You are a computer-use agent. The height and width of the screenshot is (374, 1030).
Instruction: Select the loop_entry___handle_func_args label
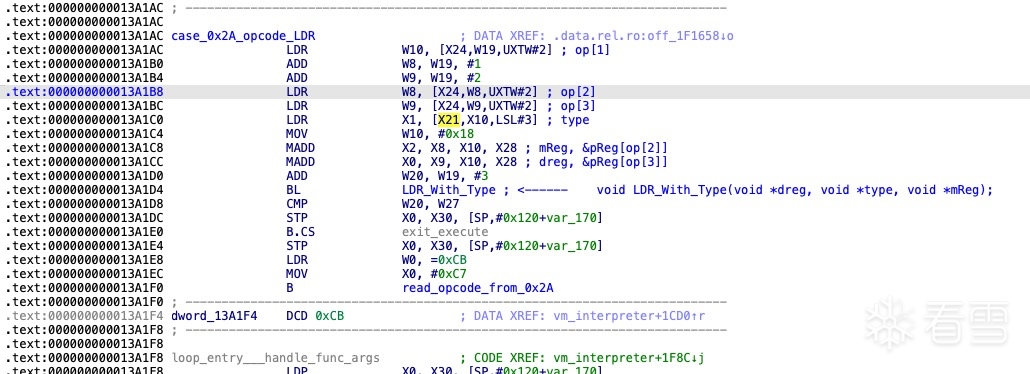pyautogui.click(x=275, y=358)
